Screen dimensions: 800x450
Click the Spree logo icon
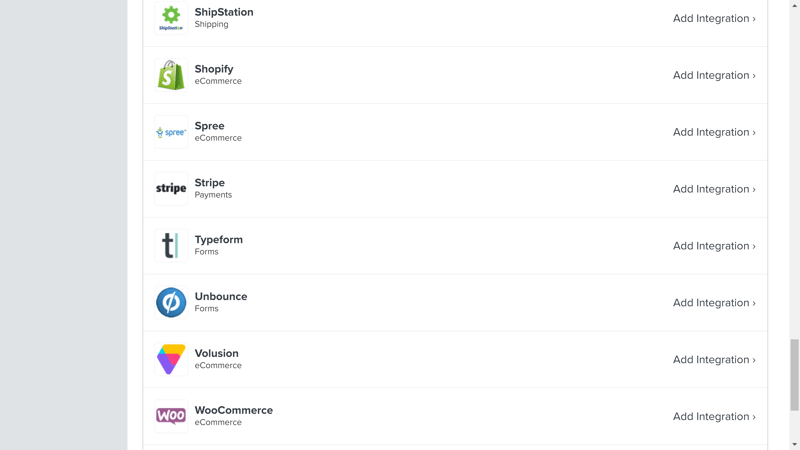[171, 132]
